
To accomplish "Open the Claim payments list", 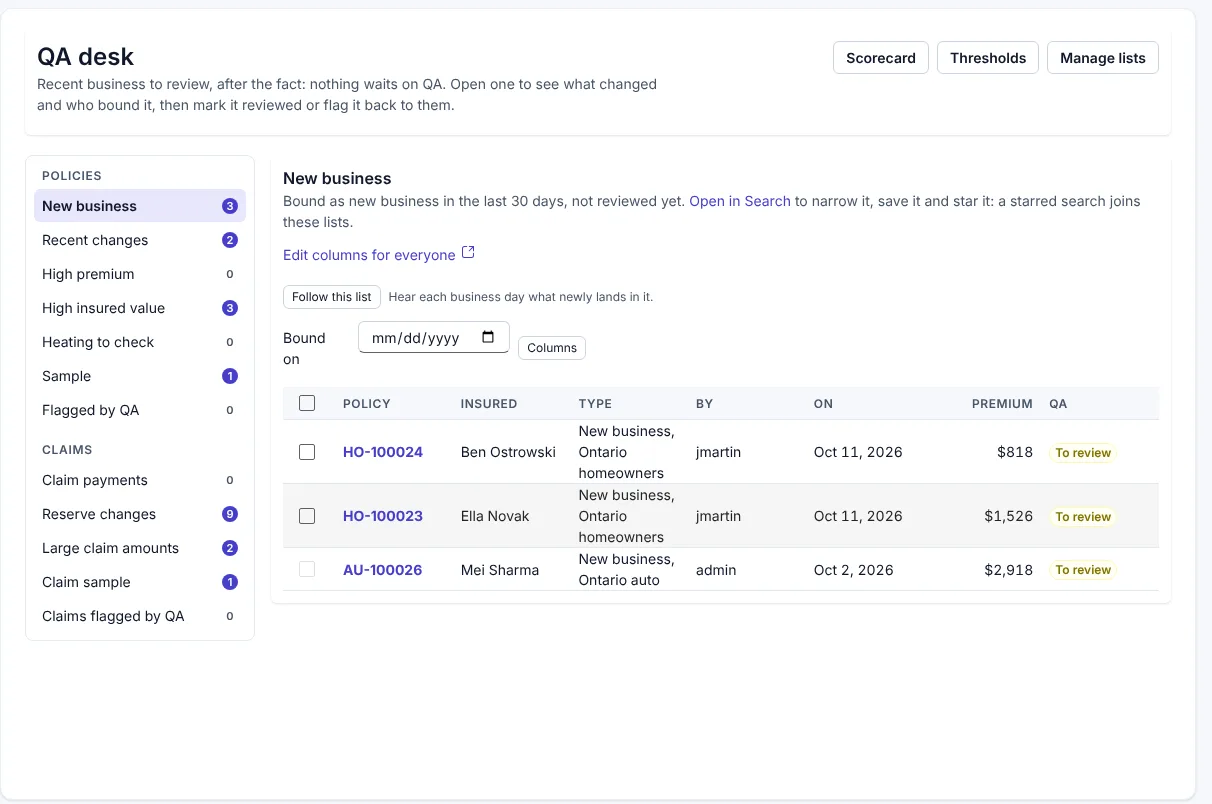I will 140,480.
